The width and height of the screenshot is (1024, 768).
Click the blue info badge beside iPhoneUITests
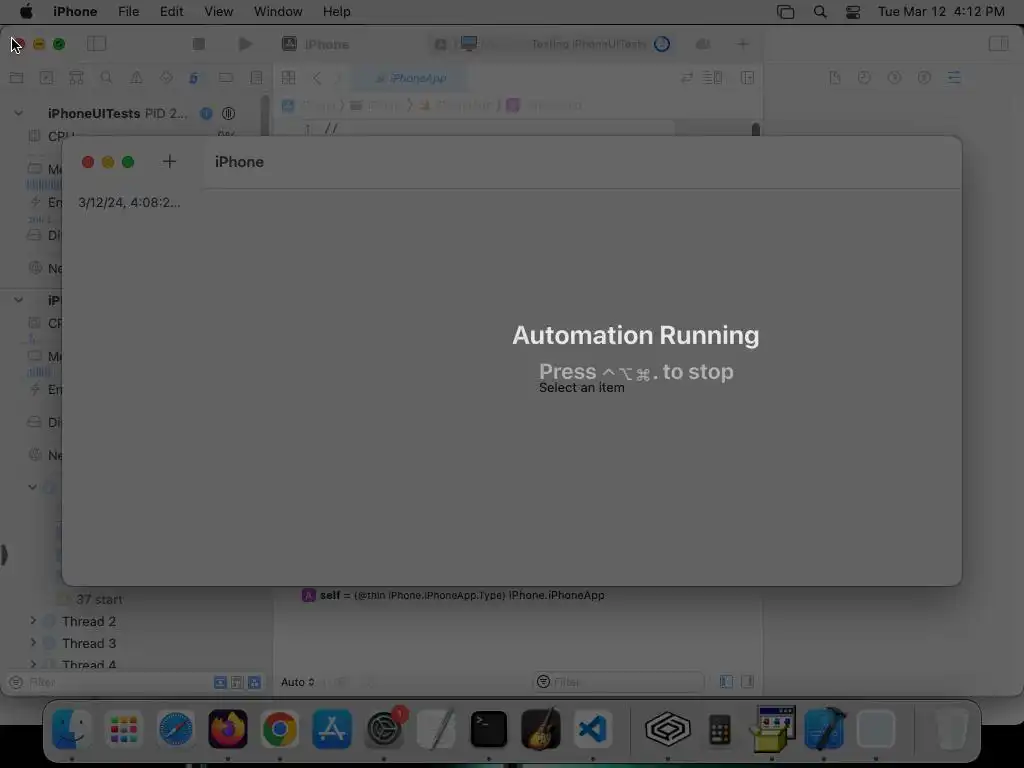pyautogui.click(x=206, y=113)
